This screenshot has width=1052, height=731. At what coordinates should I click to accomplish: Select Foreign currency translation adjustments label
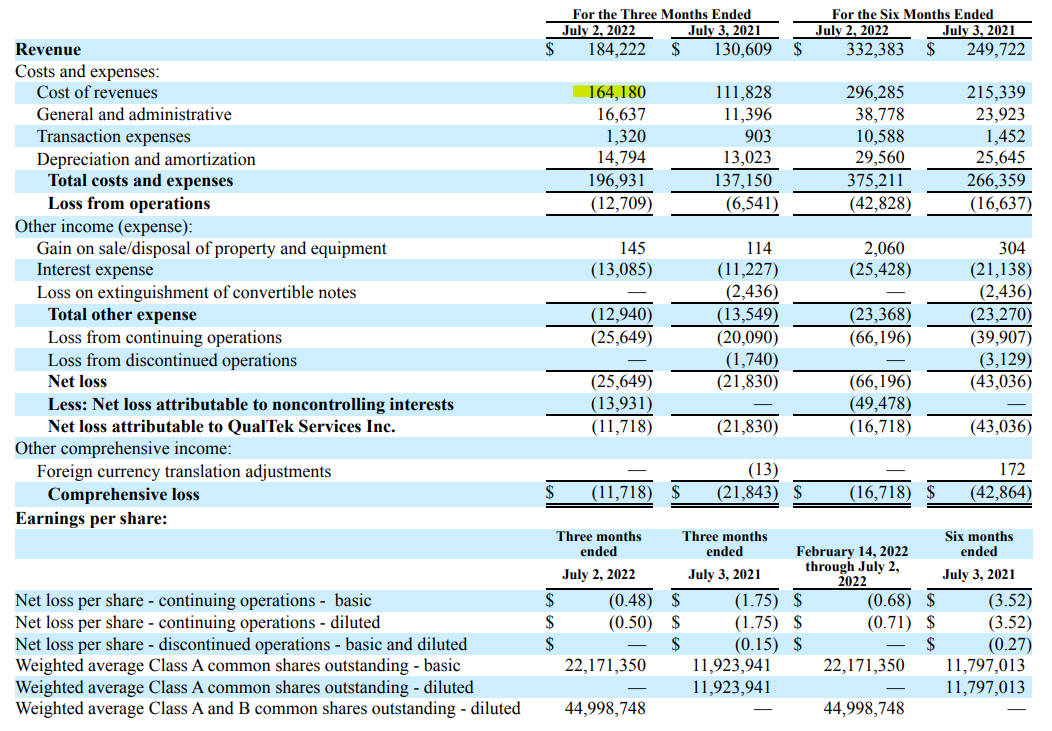tap(184, 471)
